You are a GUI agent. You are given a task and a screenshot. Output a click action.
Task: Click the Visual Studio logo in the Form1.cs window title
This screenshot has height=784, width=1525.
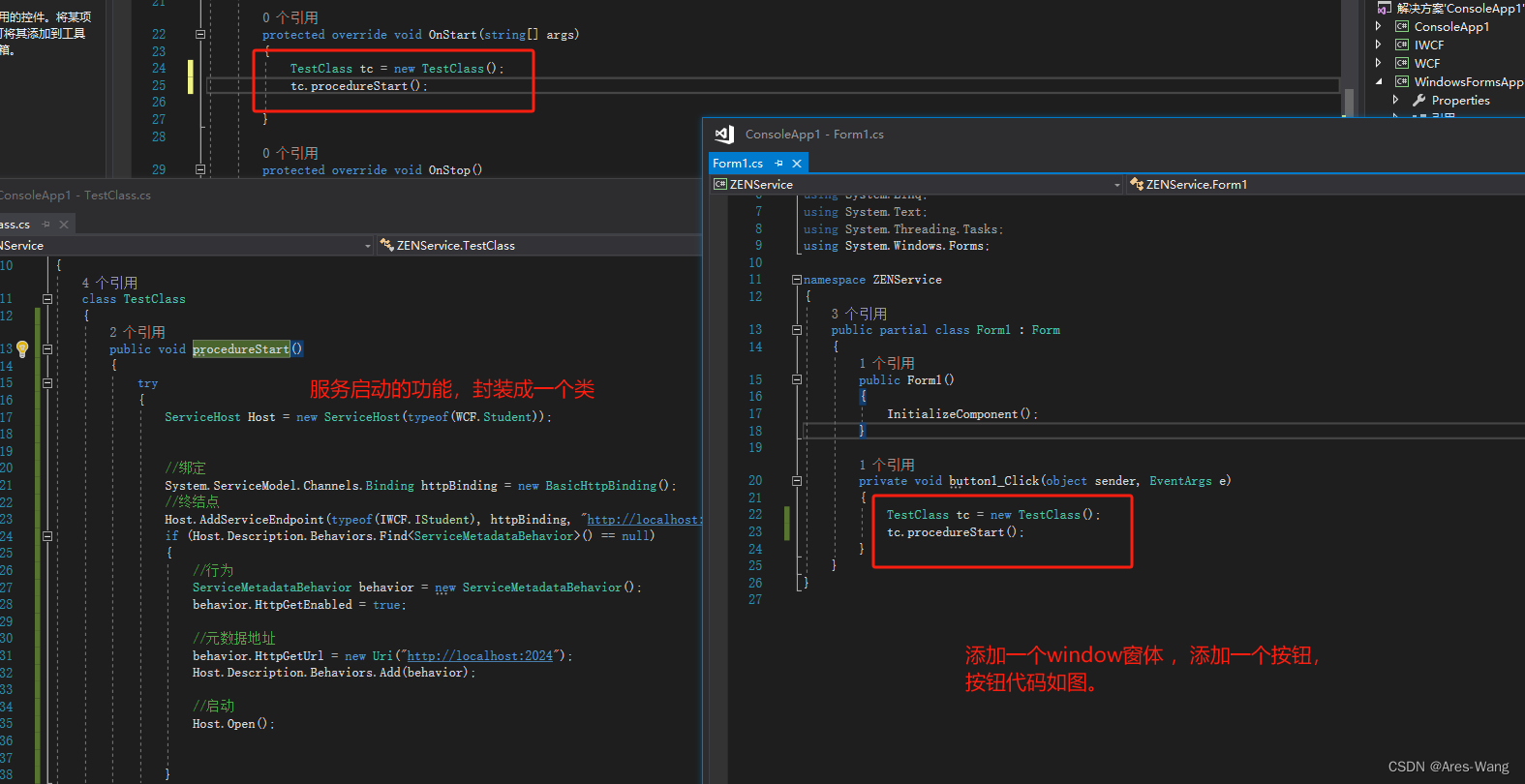pos(724,135)
